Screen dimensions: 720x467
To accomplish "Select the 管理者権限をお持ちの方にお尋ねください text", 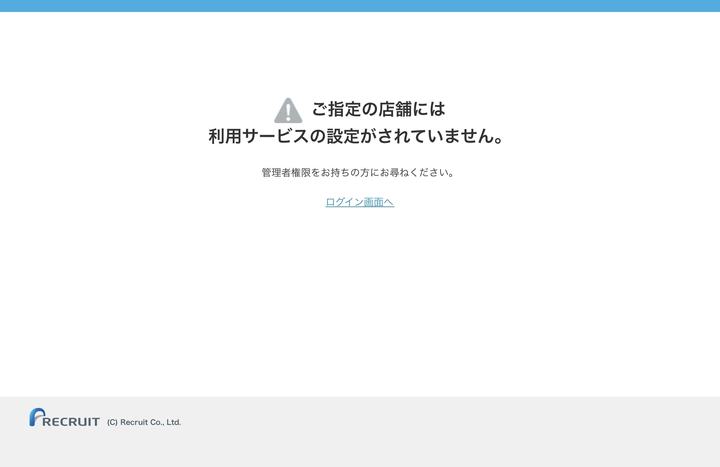I will click(x=358, y=173).
